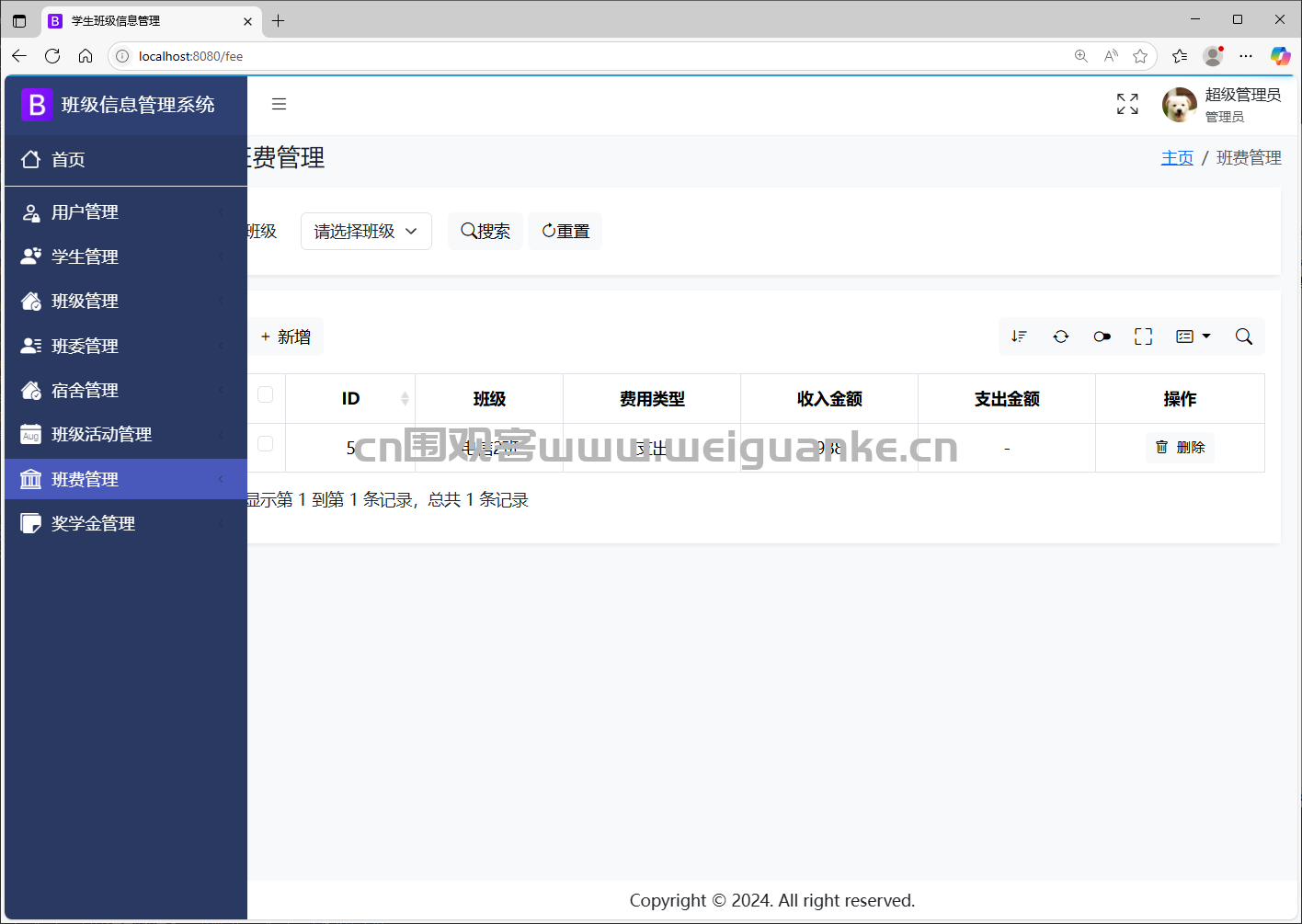Check the select-all checkbox in table header
The image size is (1302, 924).
point(265,394)
